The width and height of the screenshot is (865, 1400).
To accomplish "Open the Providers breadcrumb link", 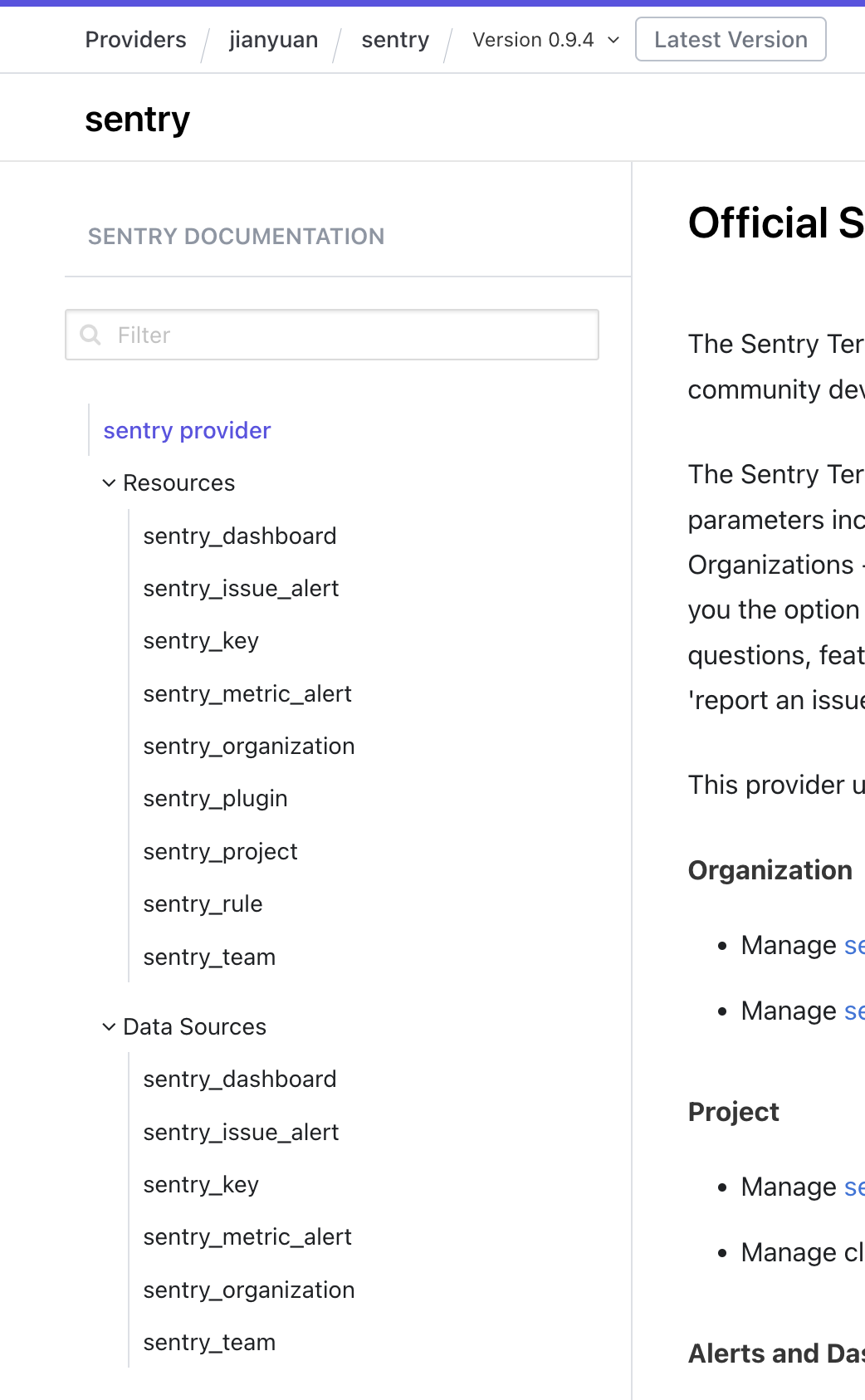I will pyautogui.click(x=135, y=40).
